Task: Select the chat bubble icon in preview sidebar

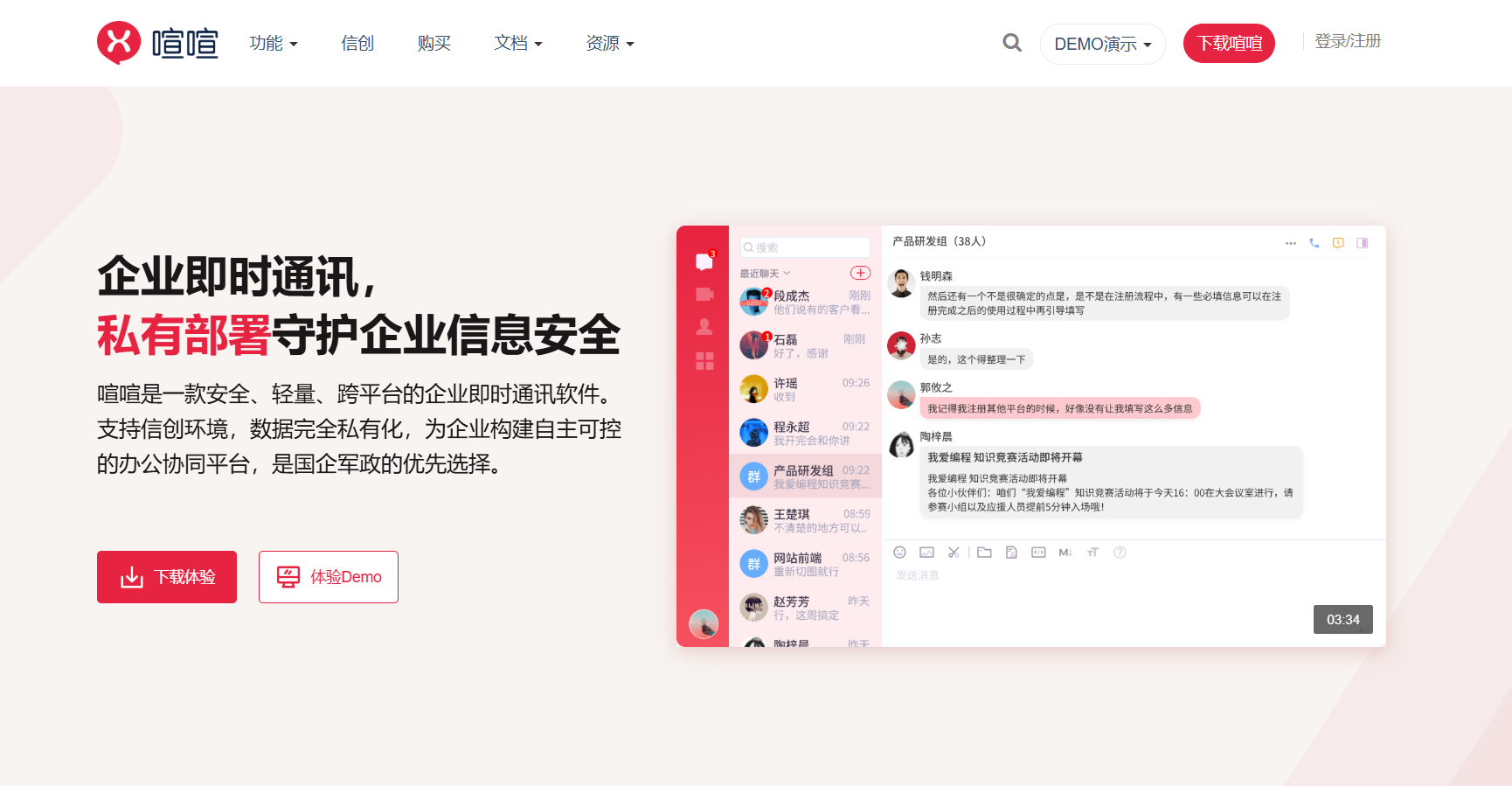Action: point(704,261)
